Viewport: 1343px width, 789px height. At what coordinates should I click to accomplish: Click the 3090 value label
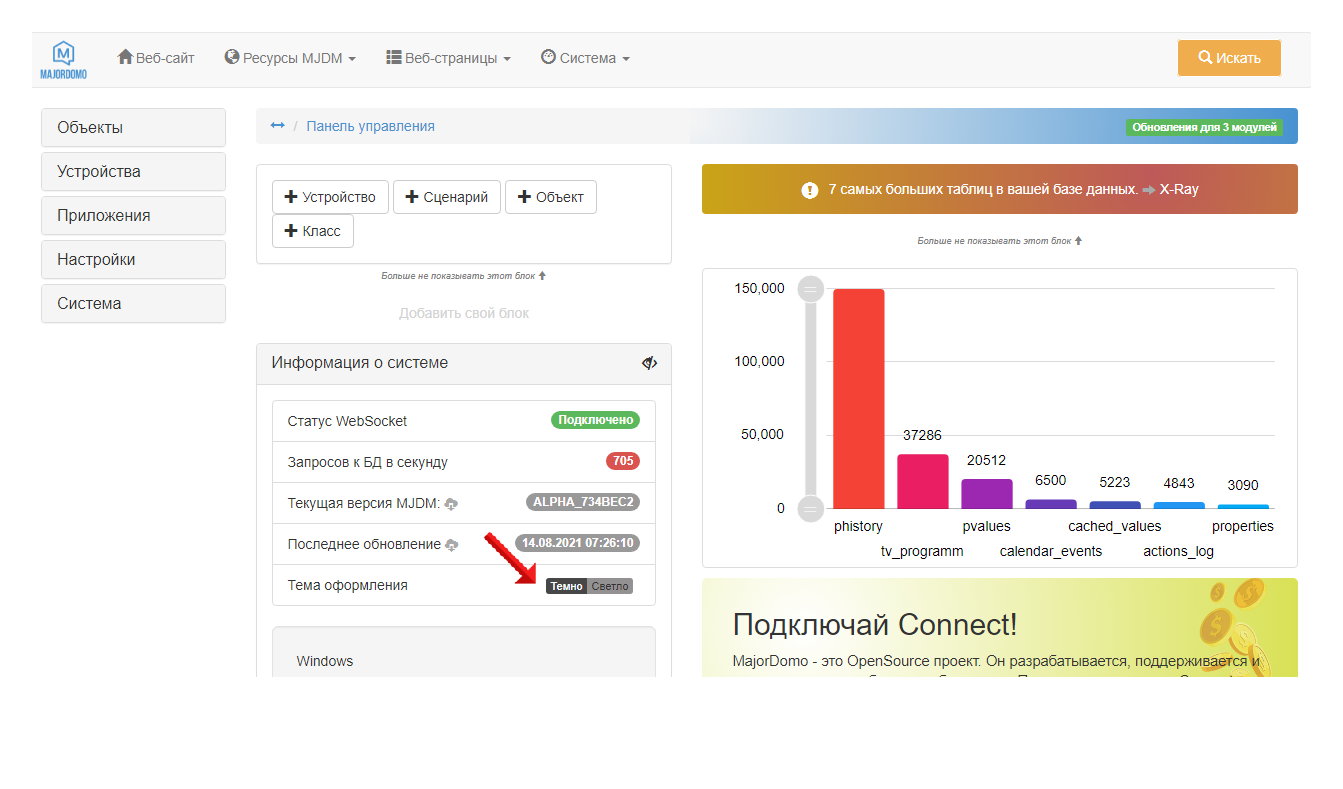[x=1243, y=485]
